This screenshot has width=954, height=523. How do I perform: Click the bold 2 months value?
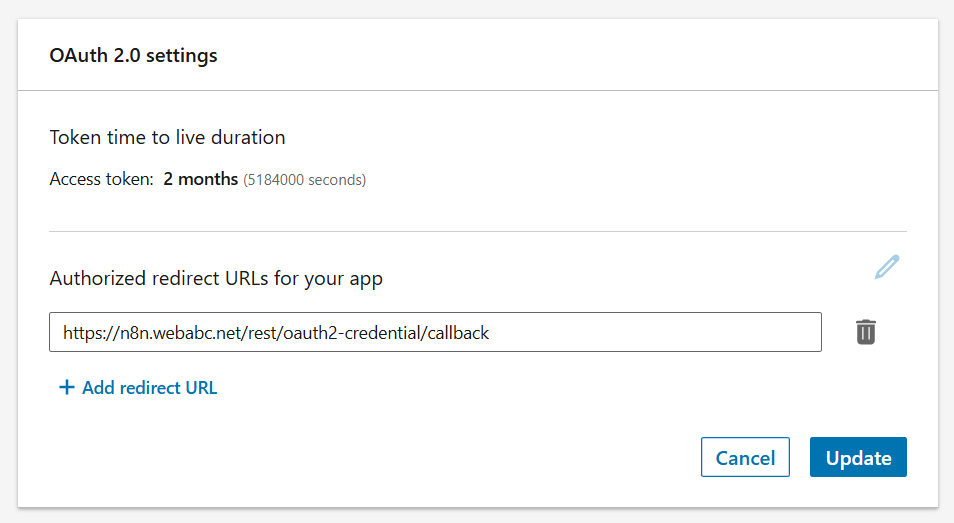coord(200,180)
